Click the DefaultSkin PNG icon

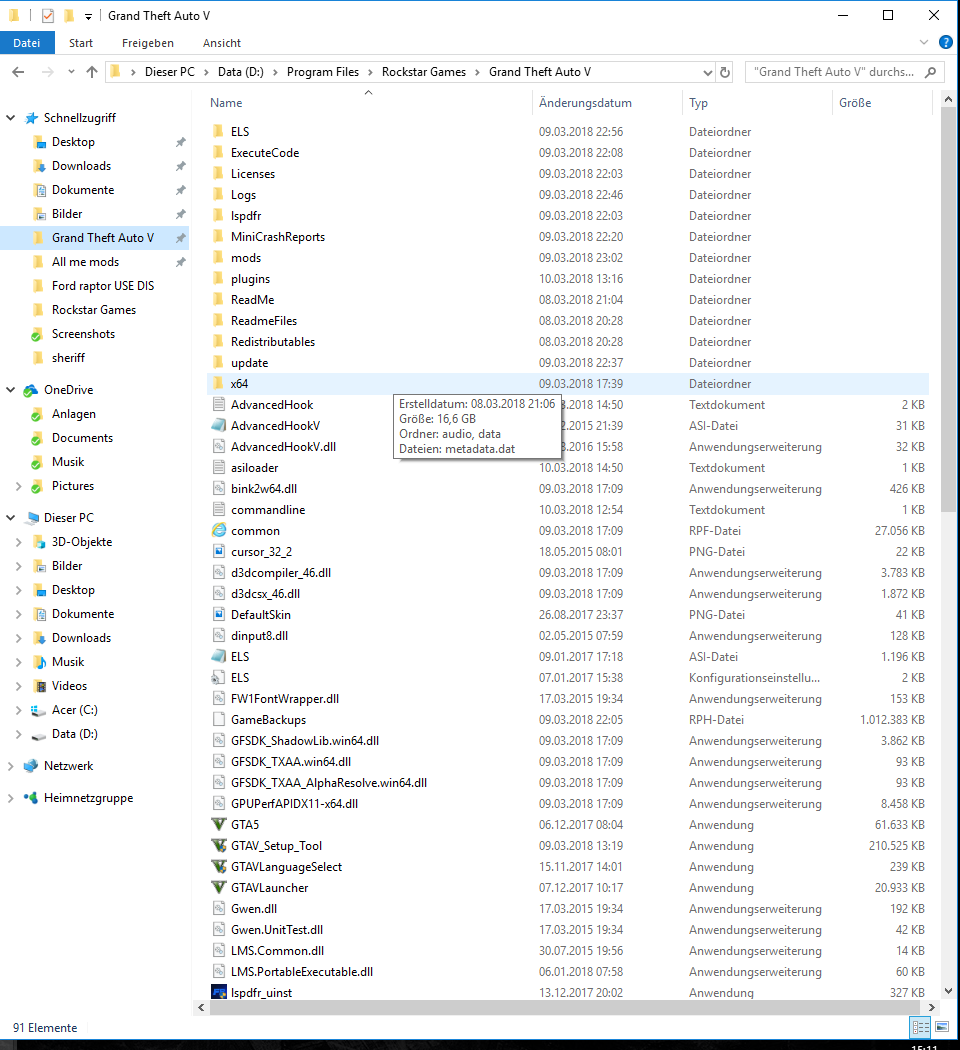coord(219,614)
